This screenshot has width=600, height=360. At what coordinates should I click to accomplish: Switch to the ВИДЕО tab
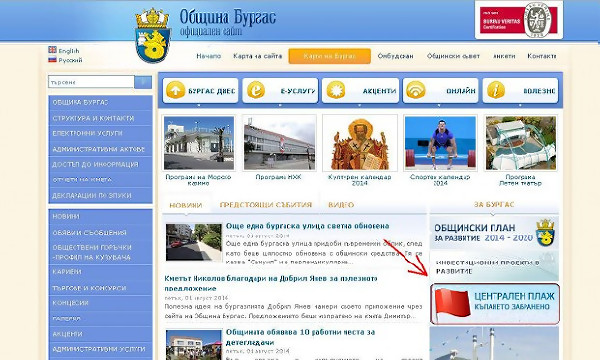point(341,205)
